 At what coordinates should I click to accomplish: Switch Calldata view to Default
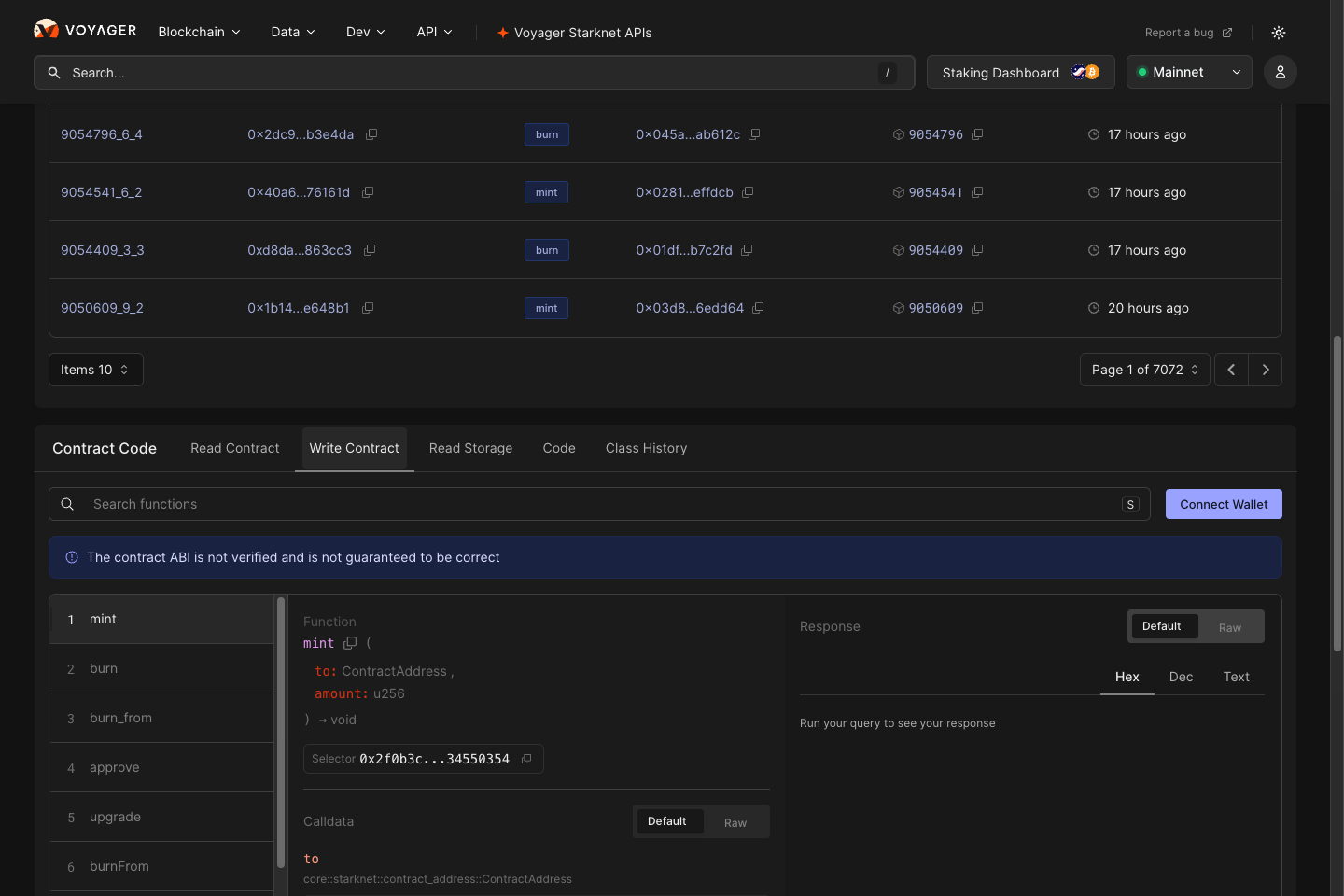pyautogui.click(x=667, y=821)
